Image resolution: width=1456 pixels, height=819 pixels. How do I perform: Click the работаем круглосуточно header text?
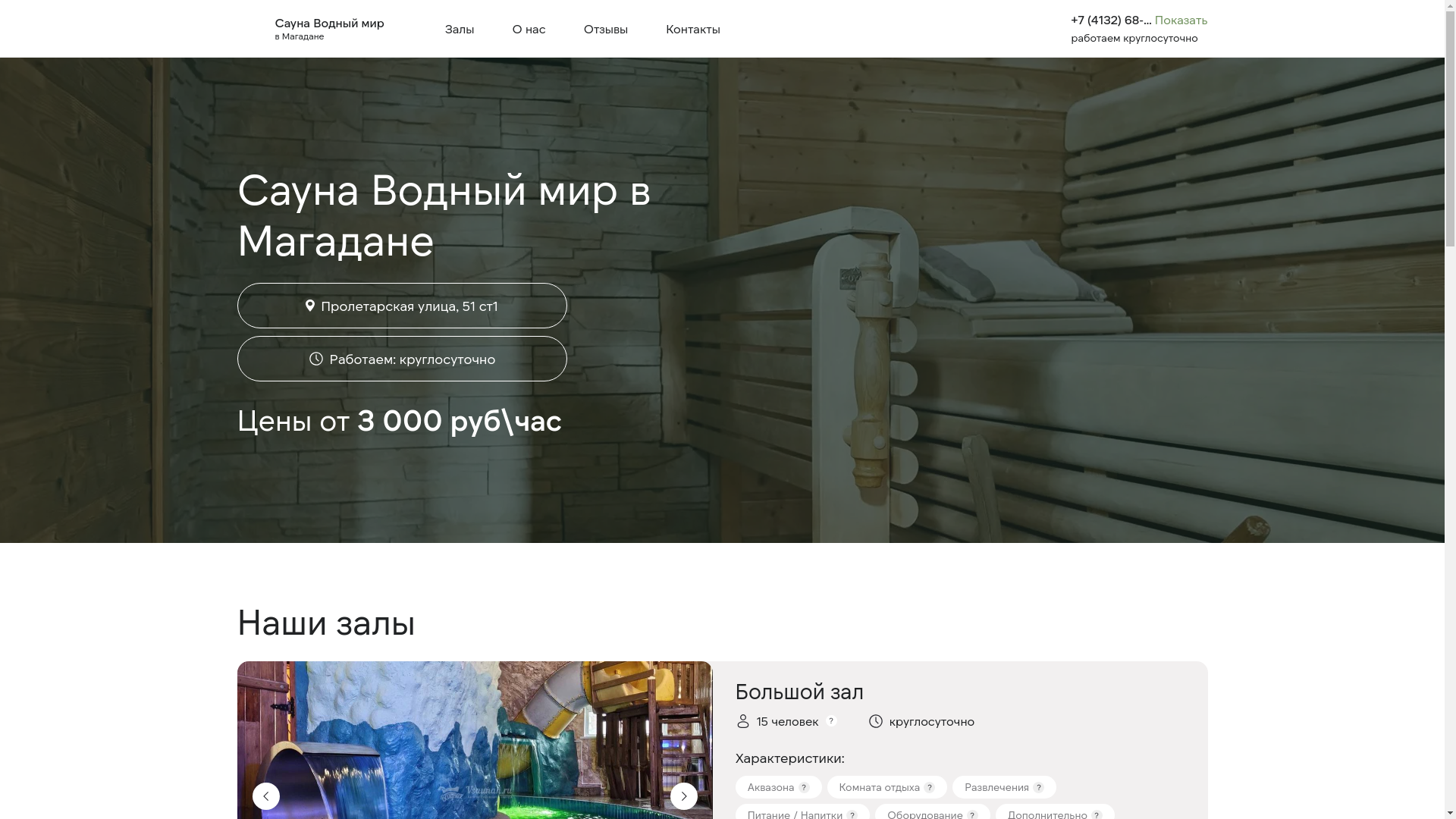point(1134,38)
